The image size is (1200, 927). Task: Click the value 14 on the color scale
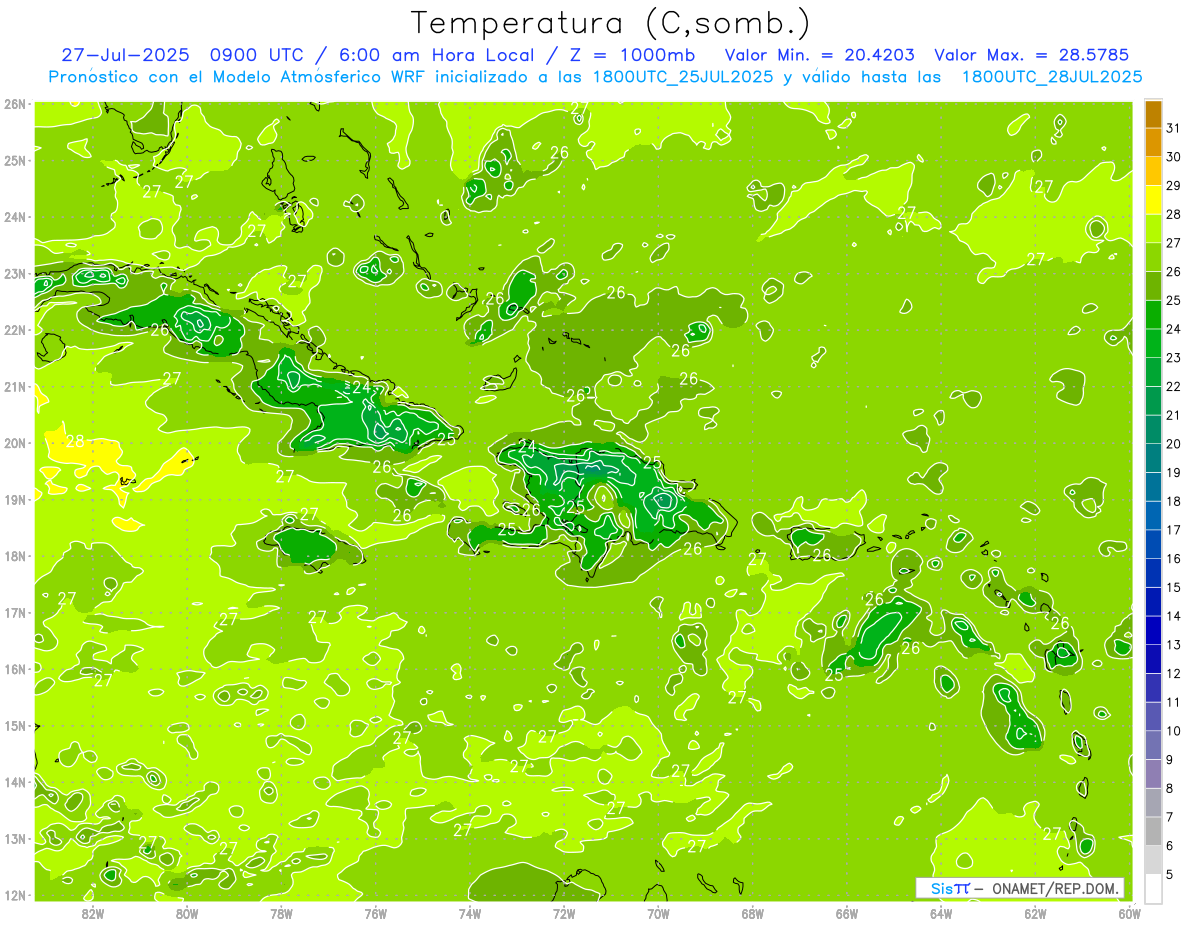coord(1174,616)
